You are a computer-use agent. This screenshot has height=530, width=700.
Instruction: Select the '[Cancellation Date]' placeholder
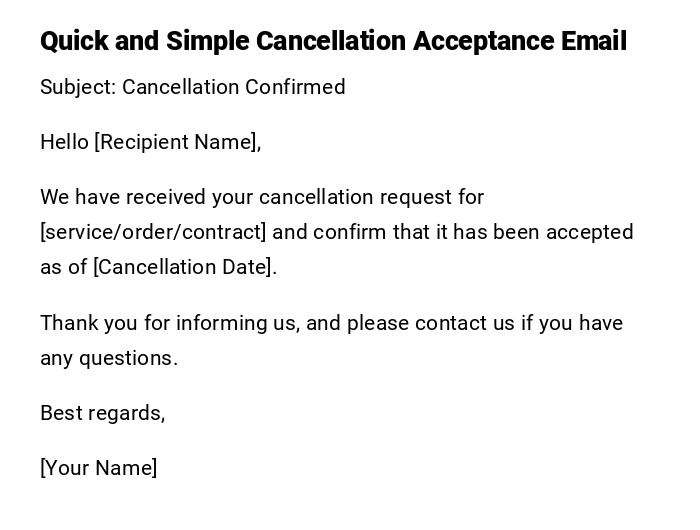tap(184, 267)
